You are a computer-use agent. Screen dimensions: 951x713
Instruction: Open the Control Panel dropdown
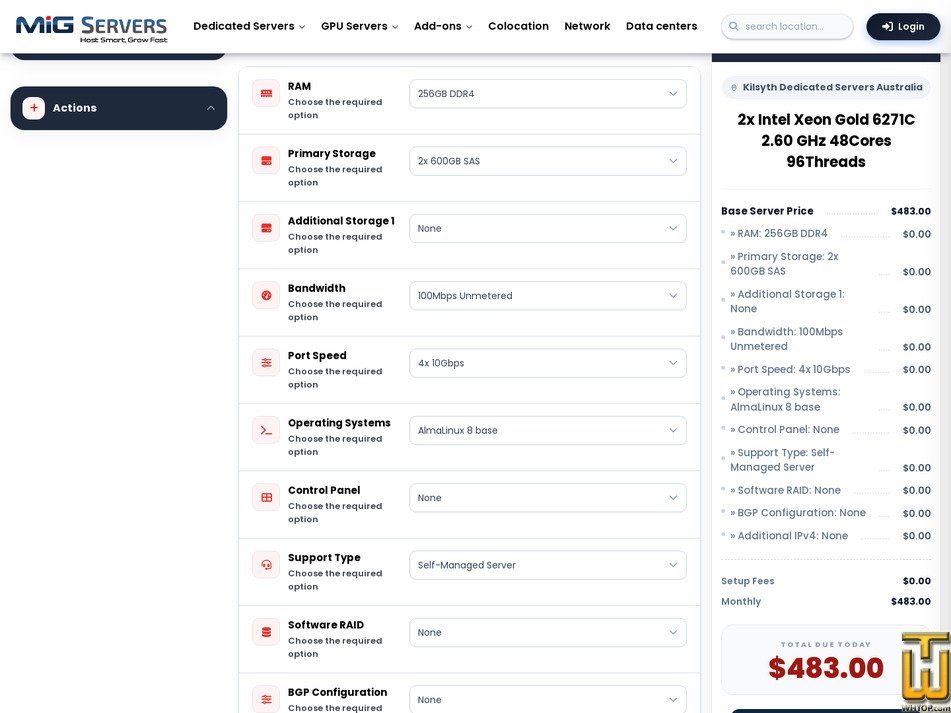(x=548, y=498)
